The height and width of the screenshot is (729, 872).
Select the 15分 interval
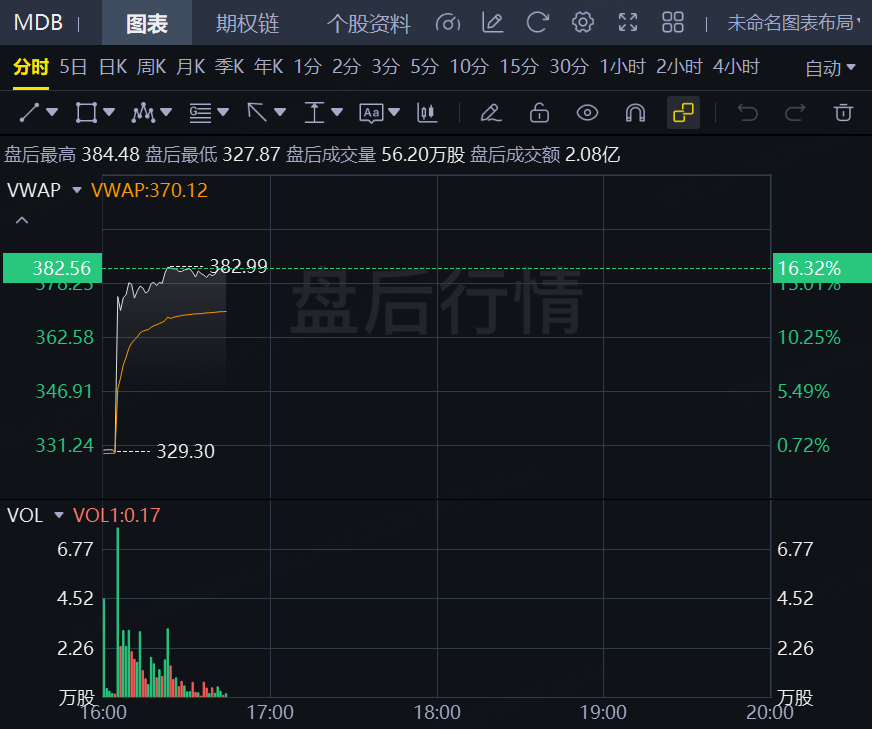(x=519, y=67)
